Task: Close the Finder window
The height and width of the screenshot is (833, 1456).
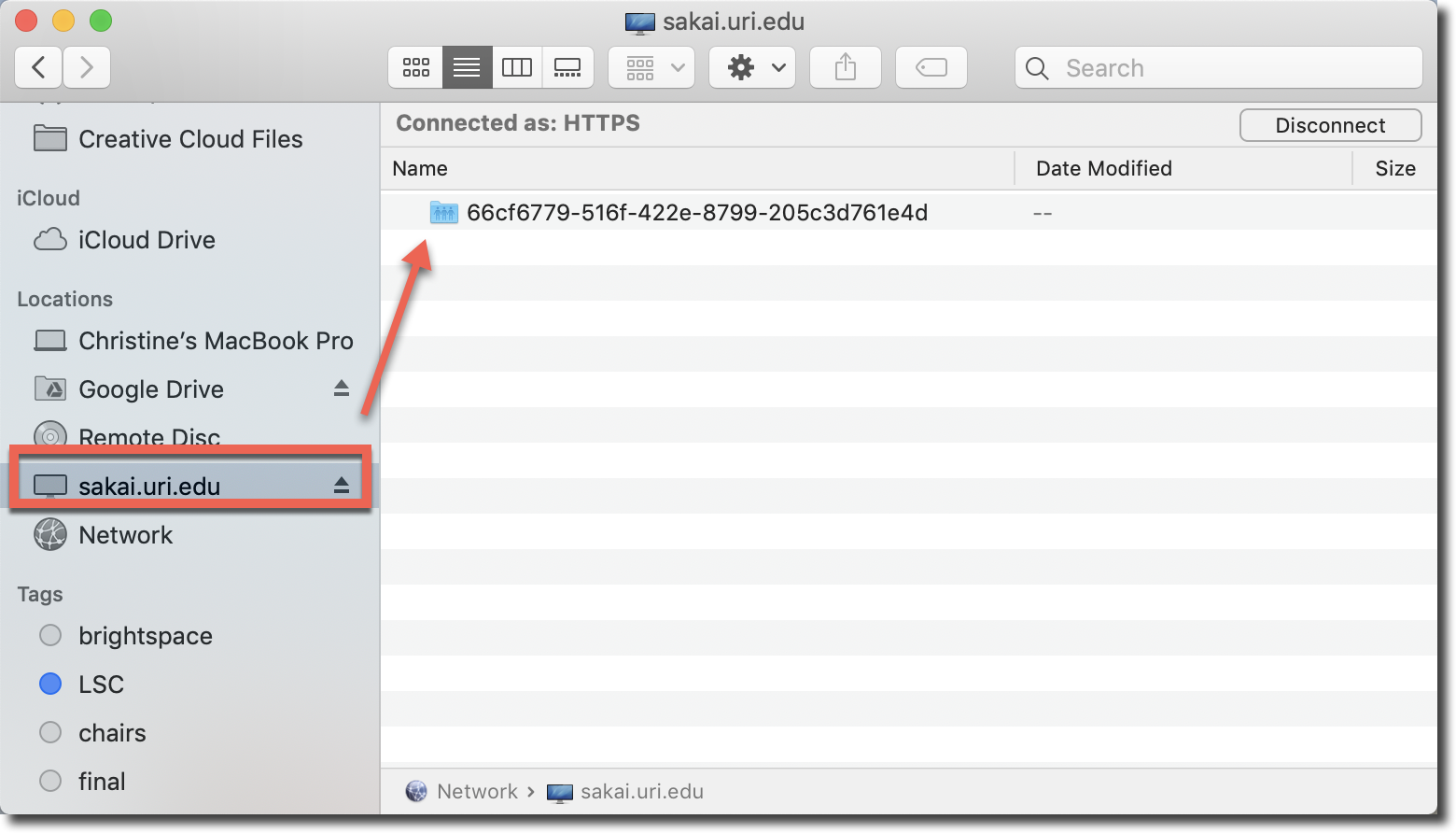Action: 26,21
